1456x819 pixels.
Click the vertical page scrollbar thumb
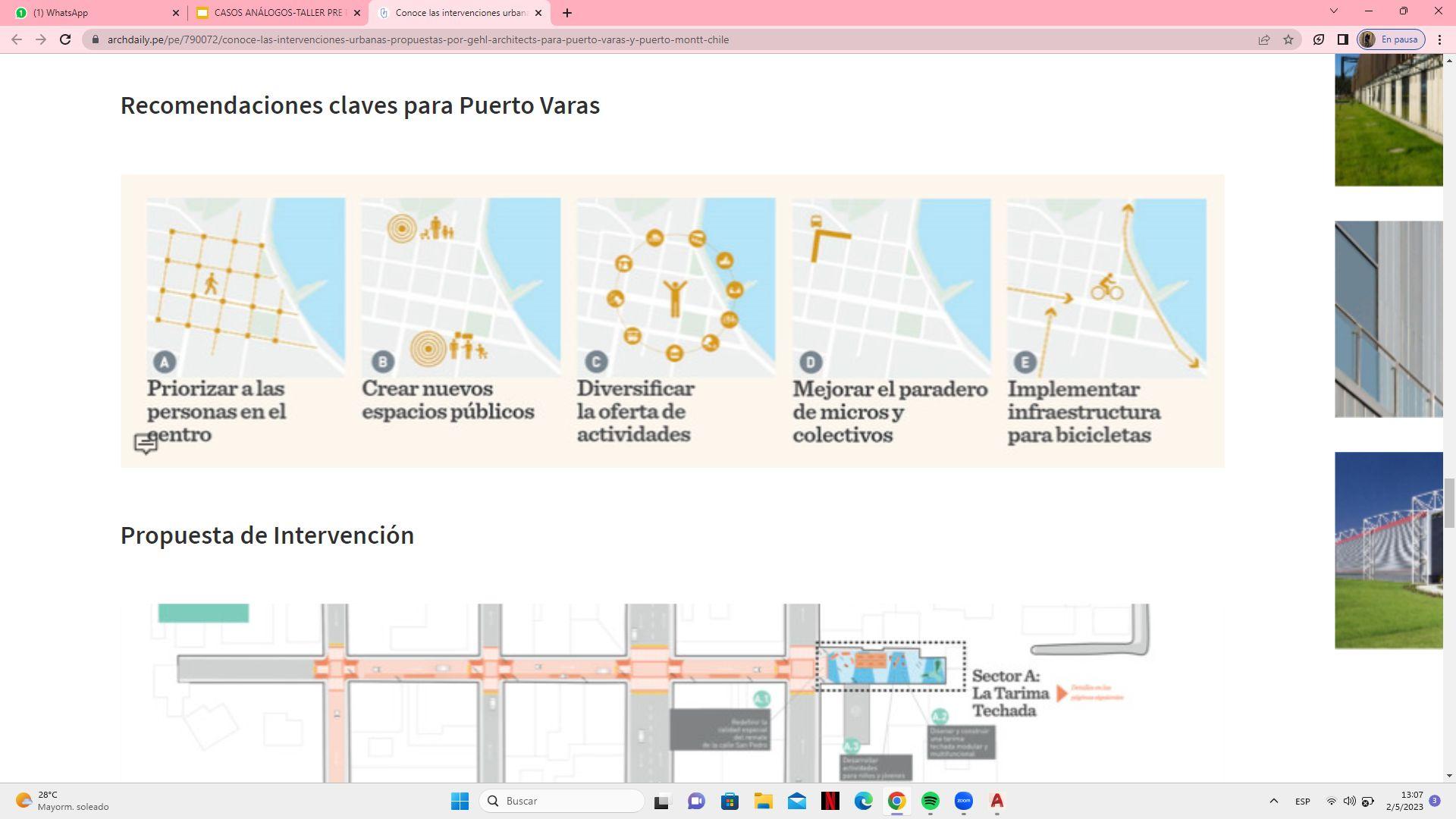point(1449,503)
